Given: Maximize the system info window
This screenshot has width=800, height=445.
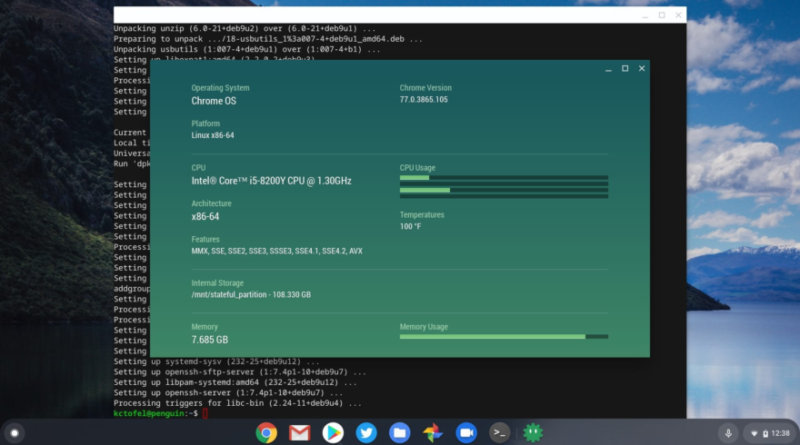Looking at the screenshot, I should coord(625,68).
